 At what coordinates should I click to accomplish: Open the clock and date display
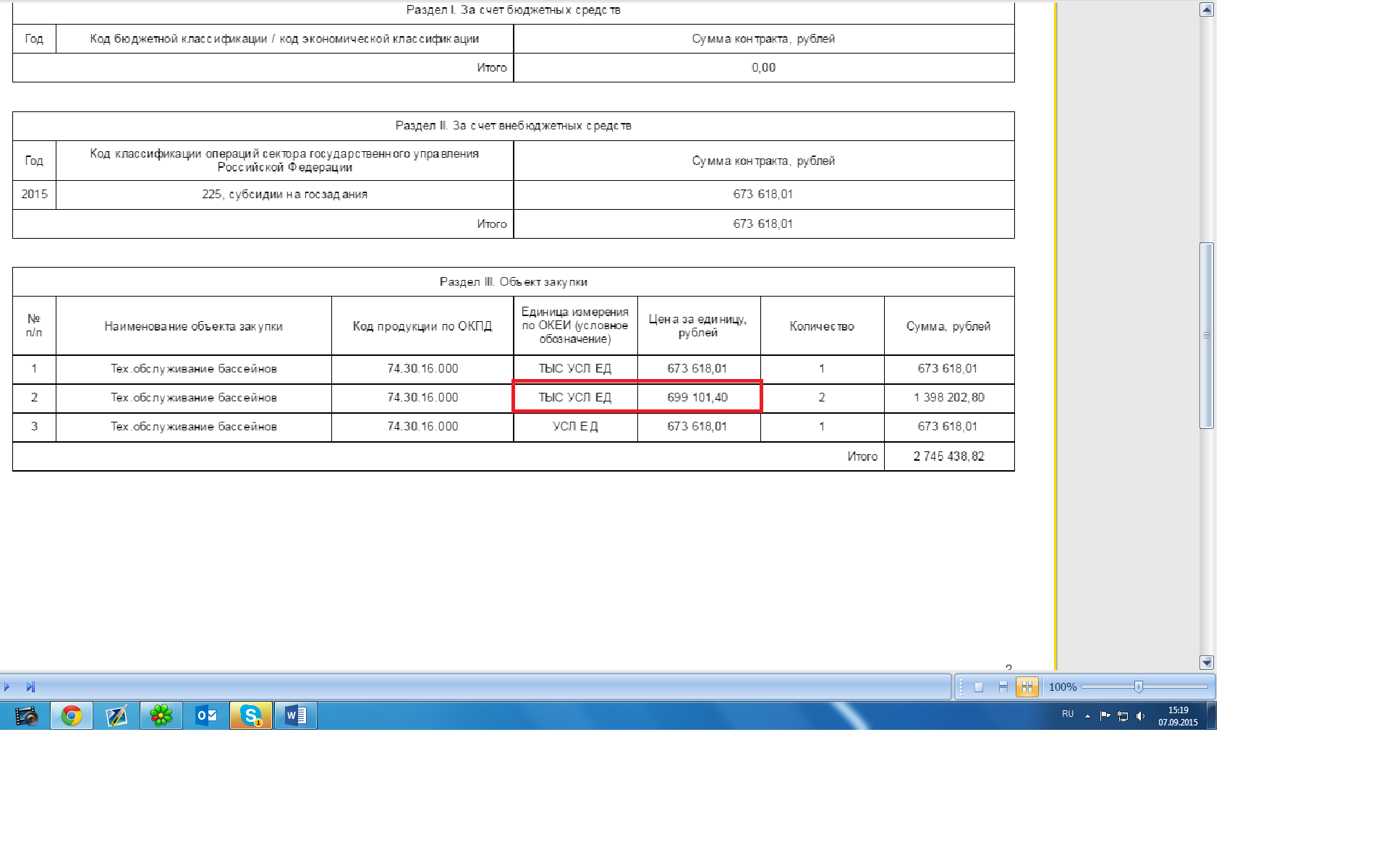(x=1178, y=716)
